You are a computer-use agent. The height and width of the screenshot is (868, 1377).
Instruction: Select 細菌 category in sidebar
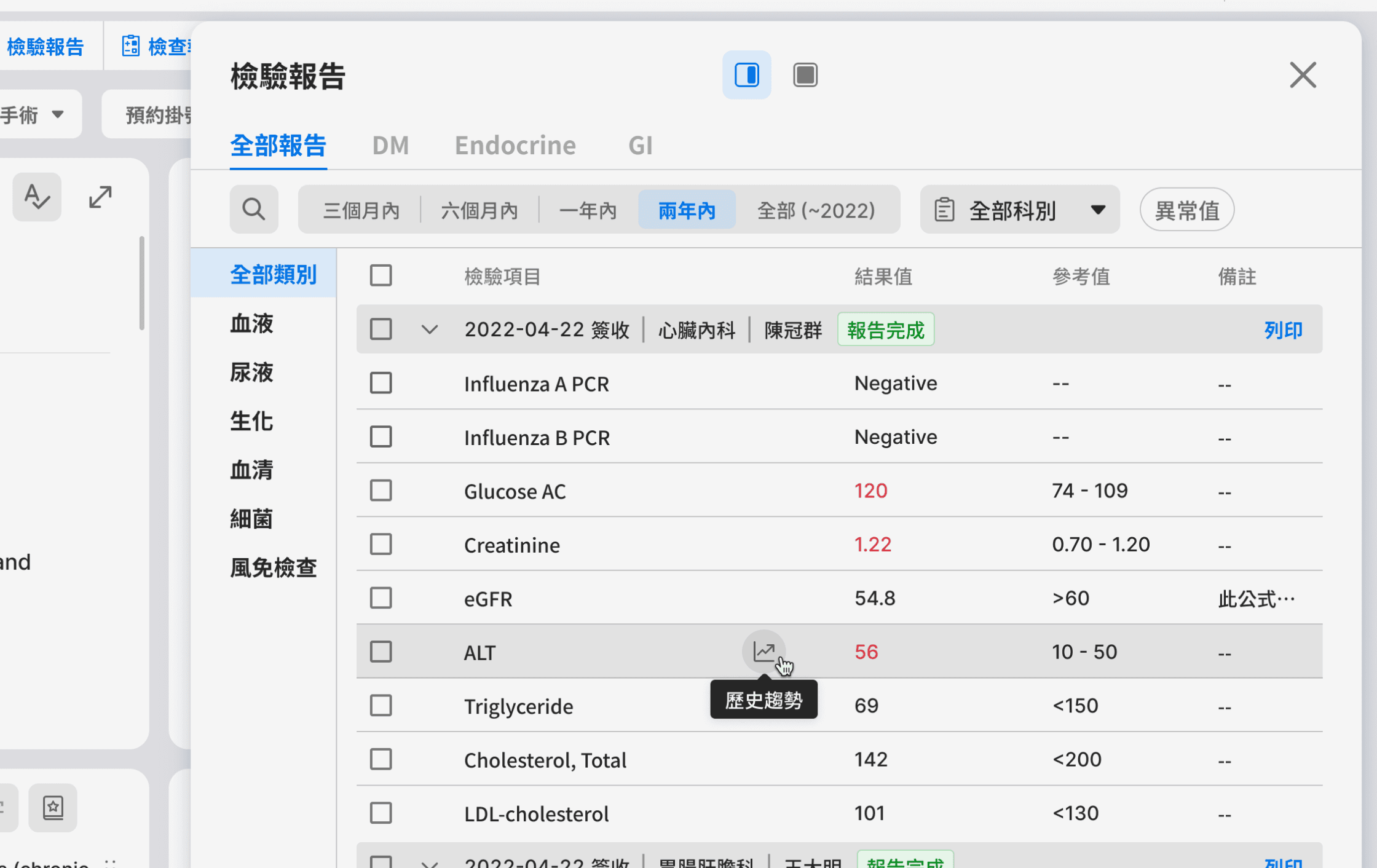pos(251,519)
